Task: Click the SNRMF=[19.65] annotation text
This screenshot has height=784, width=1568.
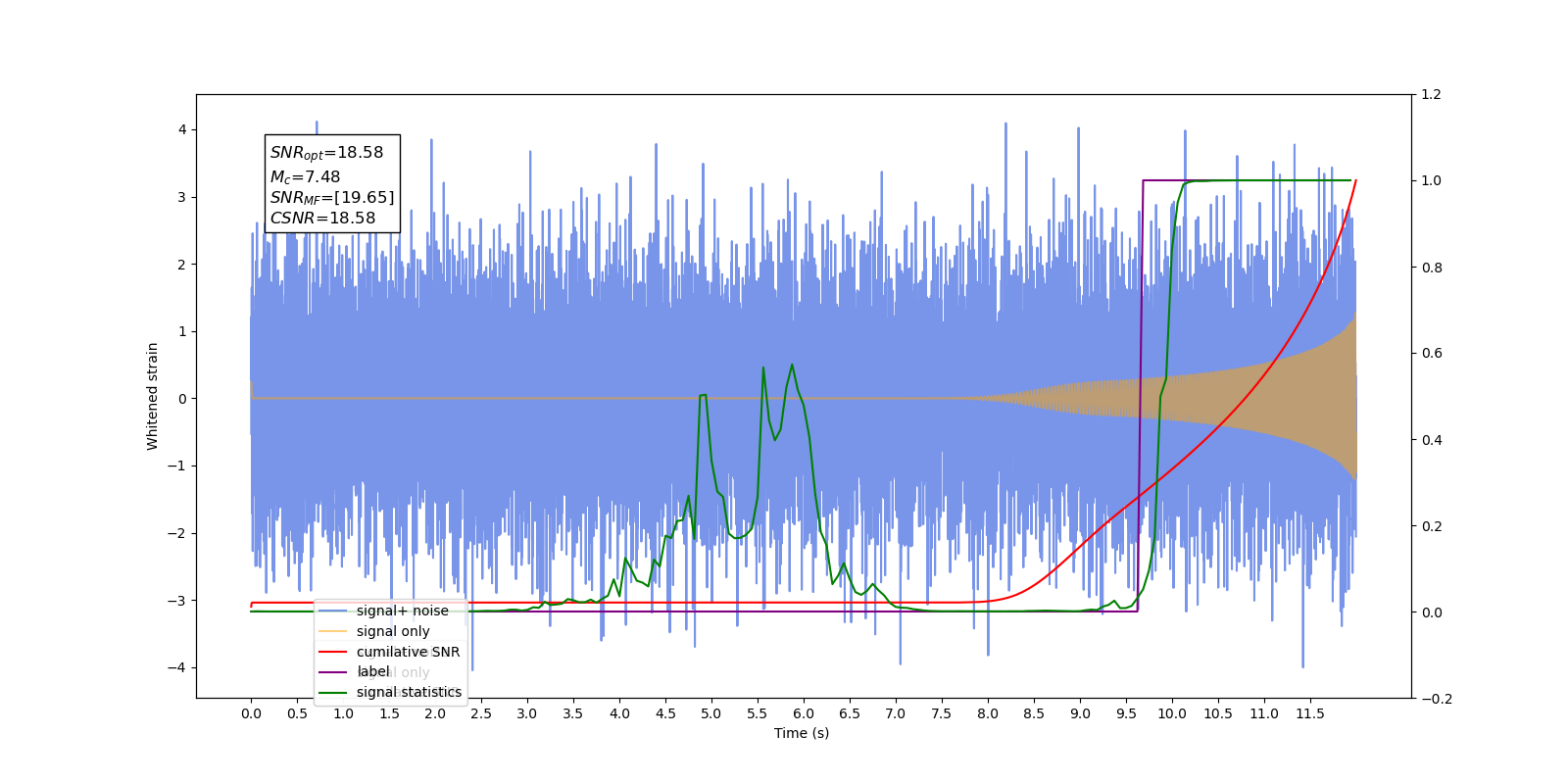Action: [x=332, y=198]
